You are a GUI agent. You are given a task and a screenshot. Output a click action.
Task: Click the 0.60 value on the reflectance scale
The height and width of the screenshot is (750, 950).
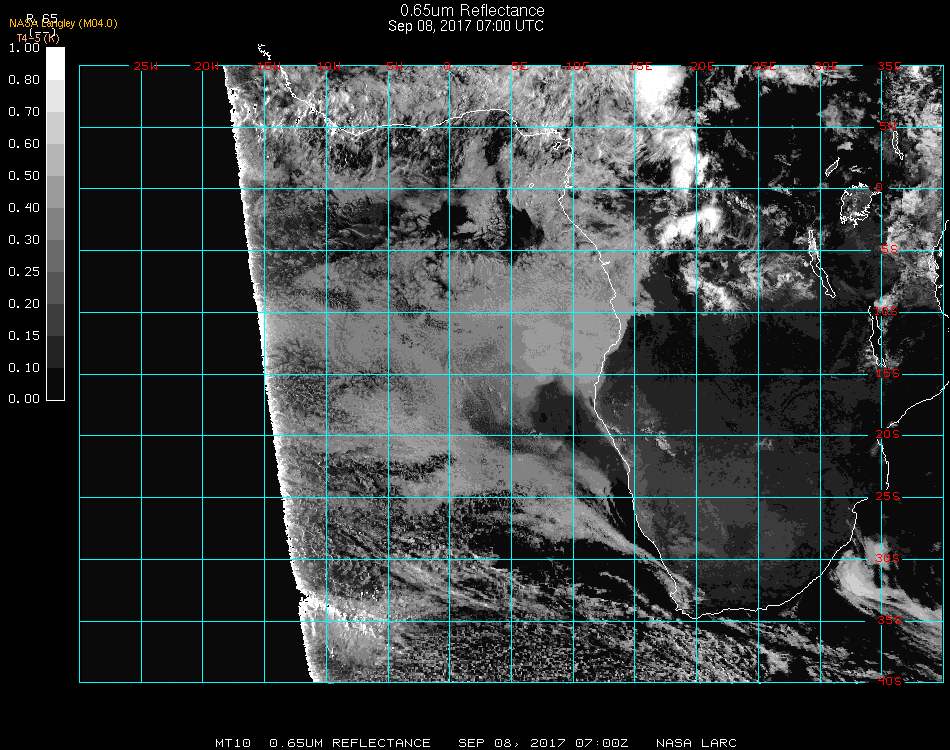24,144
